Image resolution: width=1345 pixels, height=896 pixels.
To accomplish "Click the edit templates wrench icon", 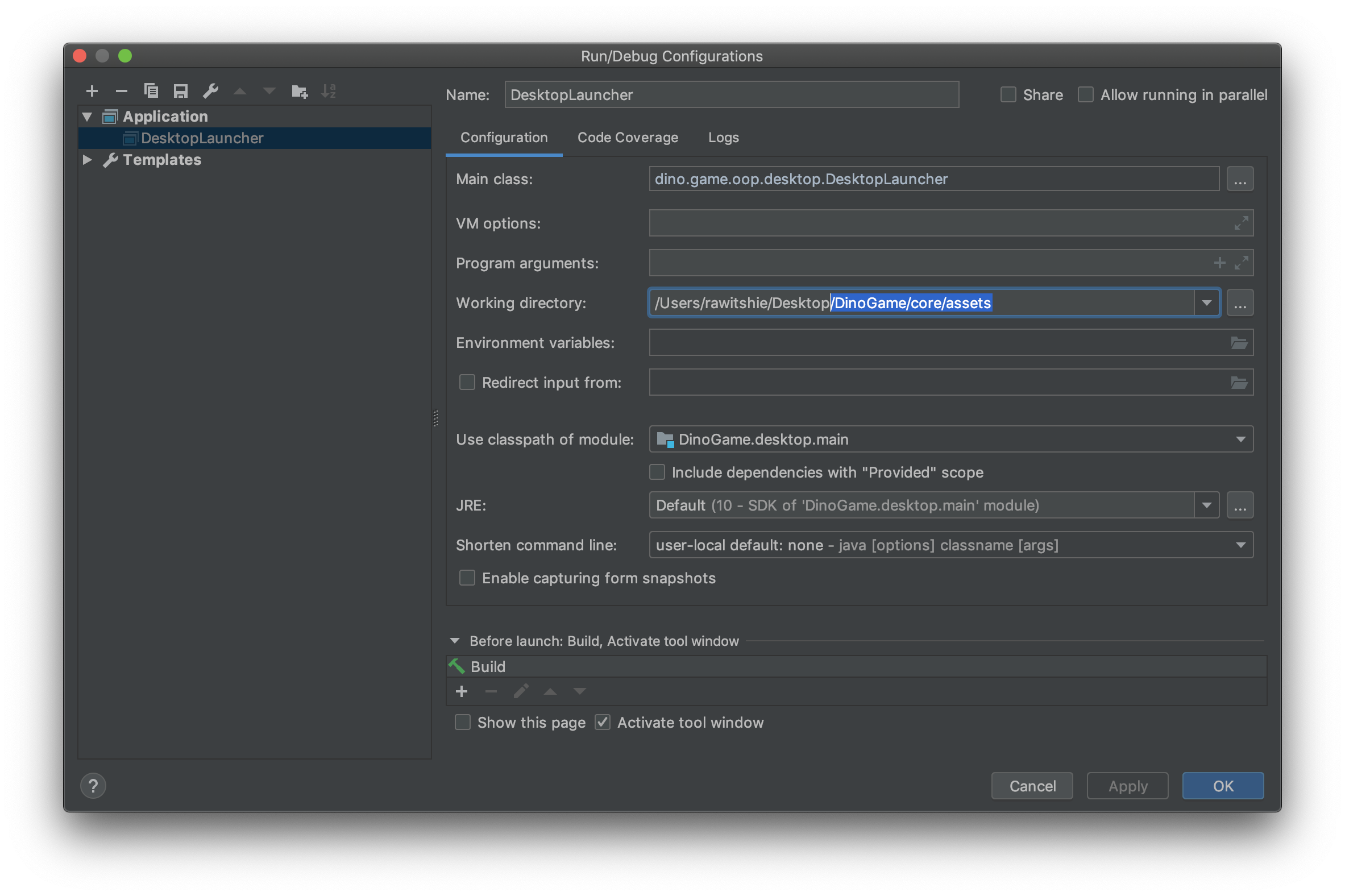I will click(x=210, y=91).
